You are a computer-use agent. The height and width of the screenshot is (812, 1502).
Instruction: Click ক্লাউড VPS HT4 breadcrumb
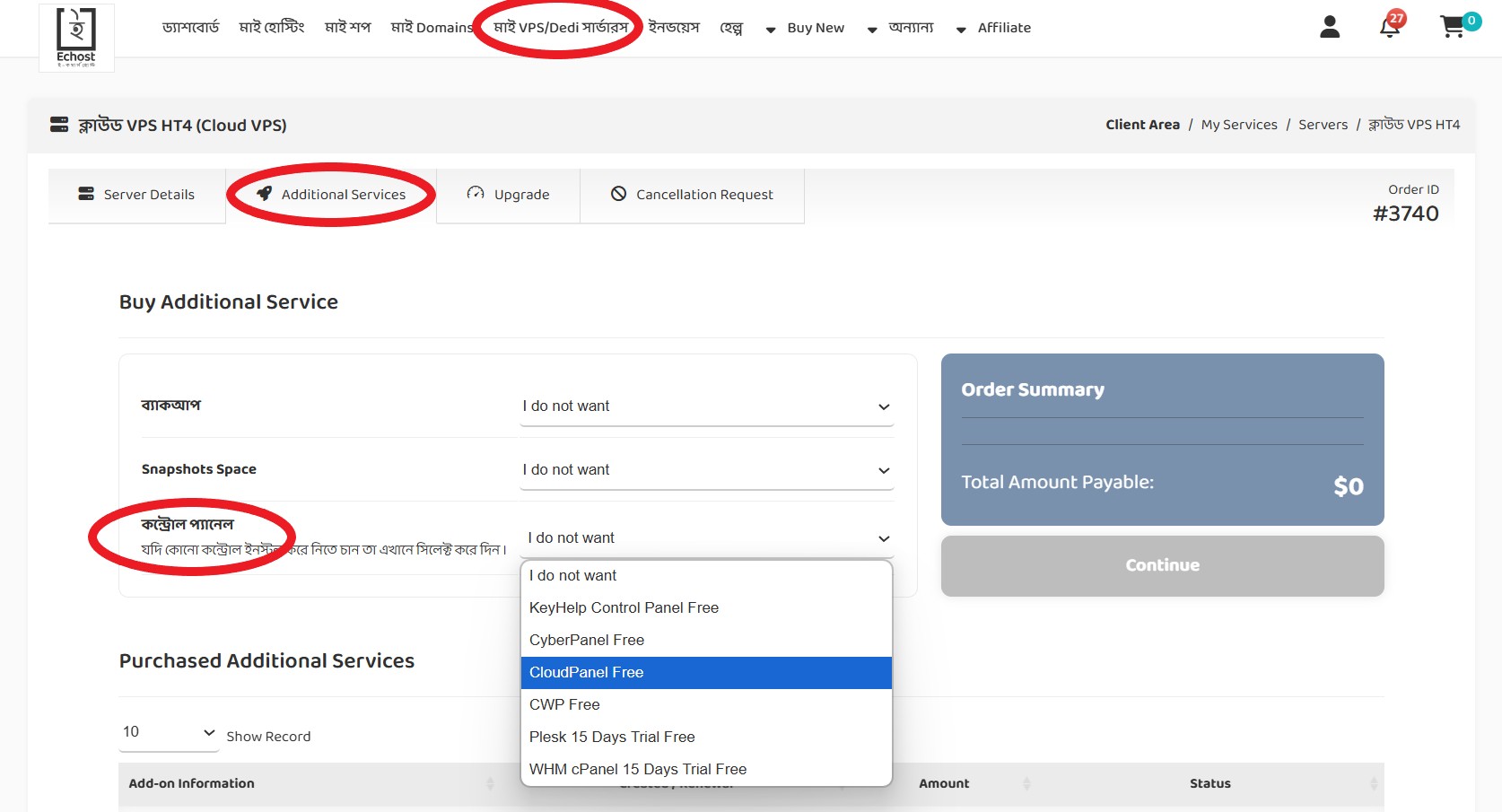pos(1414,125)
